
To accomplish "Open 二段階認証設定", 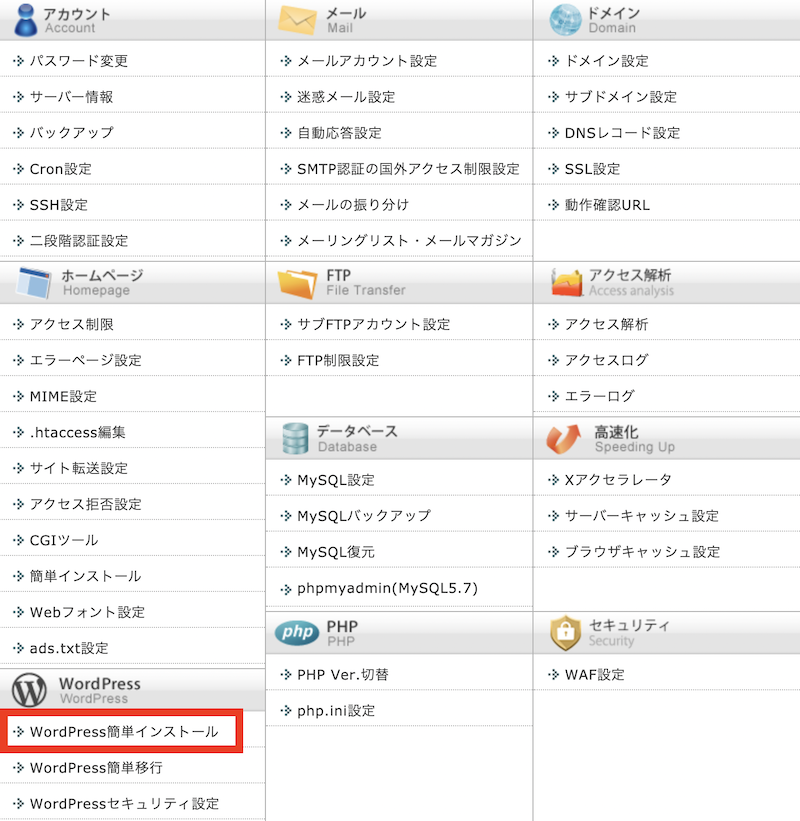I will [79, 241].
